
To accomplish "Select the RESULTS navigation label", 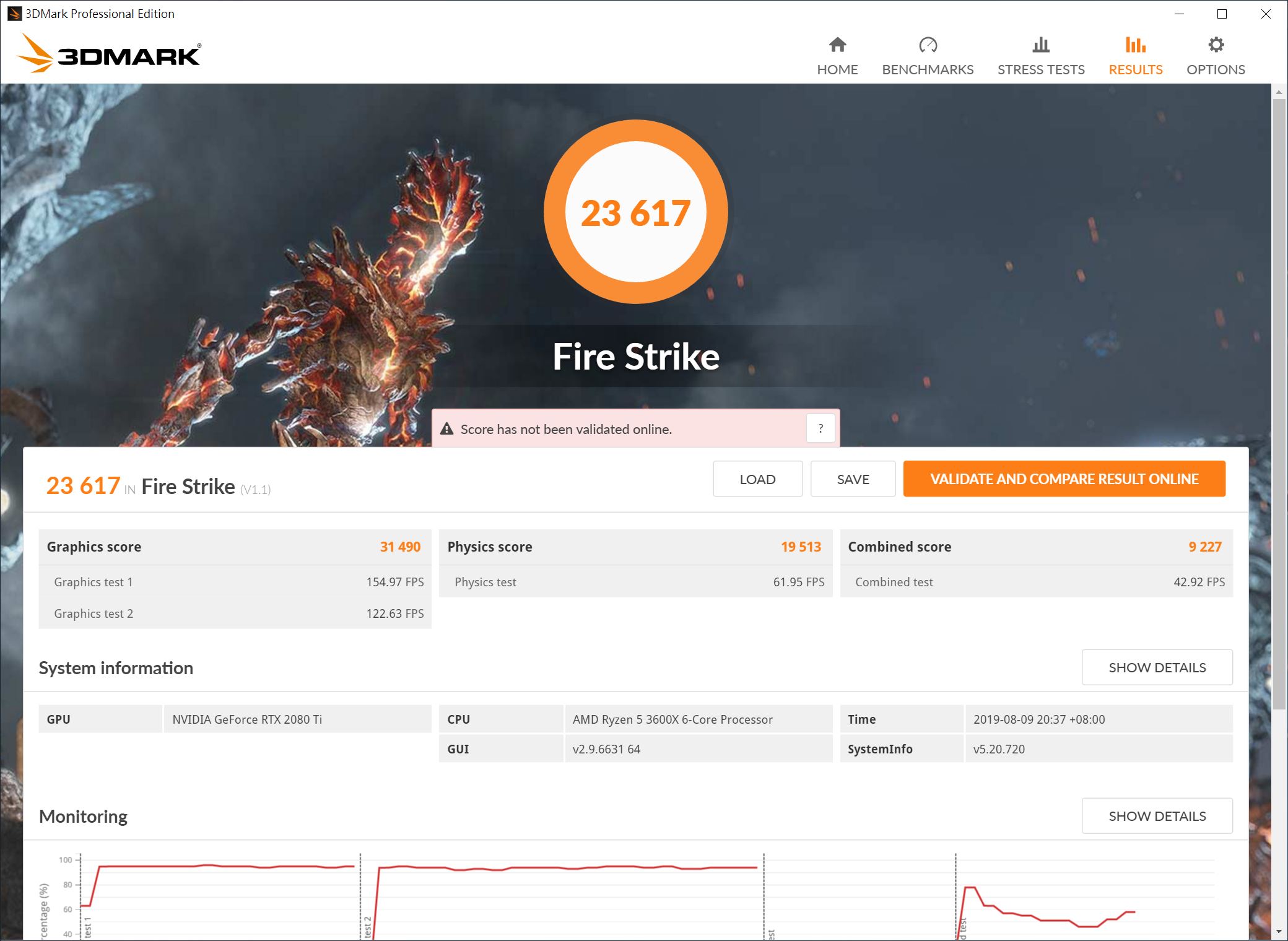I will pyautogui.click(x=1134, y=69).
